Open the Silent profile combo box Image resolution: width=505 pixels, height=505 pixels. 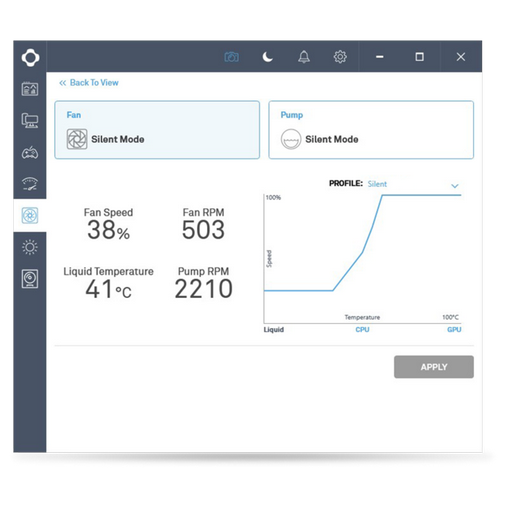[x=413, y=184]
